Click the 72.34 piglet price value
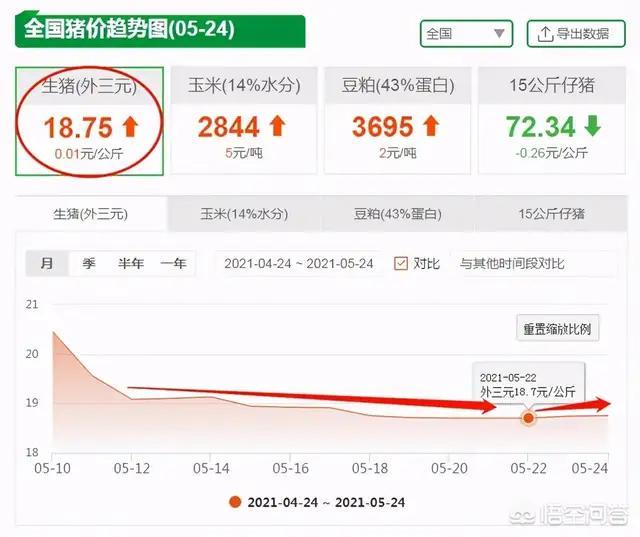 point(540,127)
